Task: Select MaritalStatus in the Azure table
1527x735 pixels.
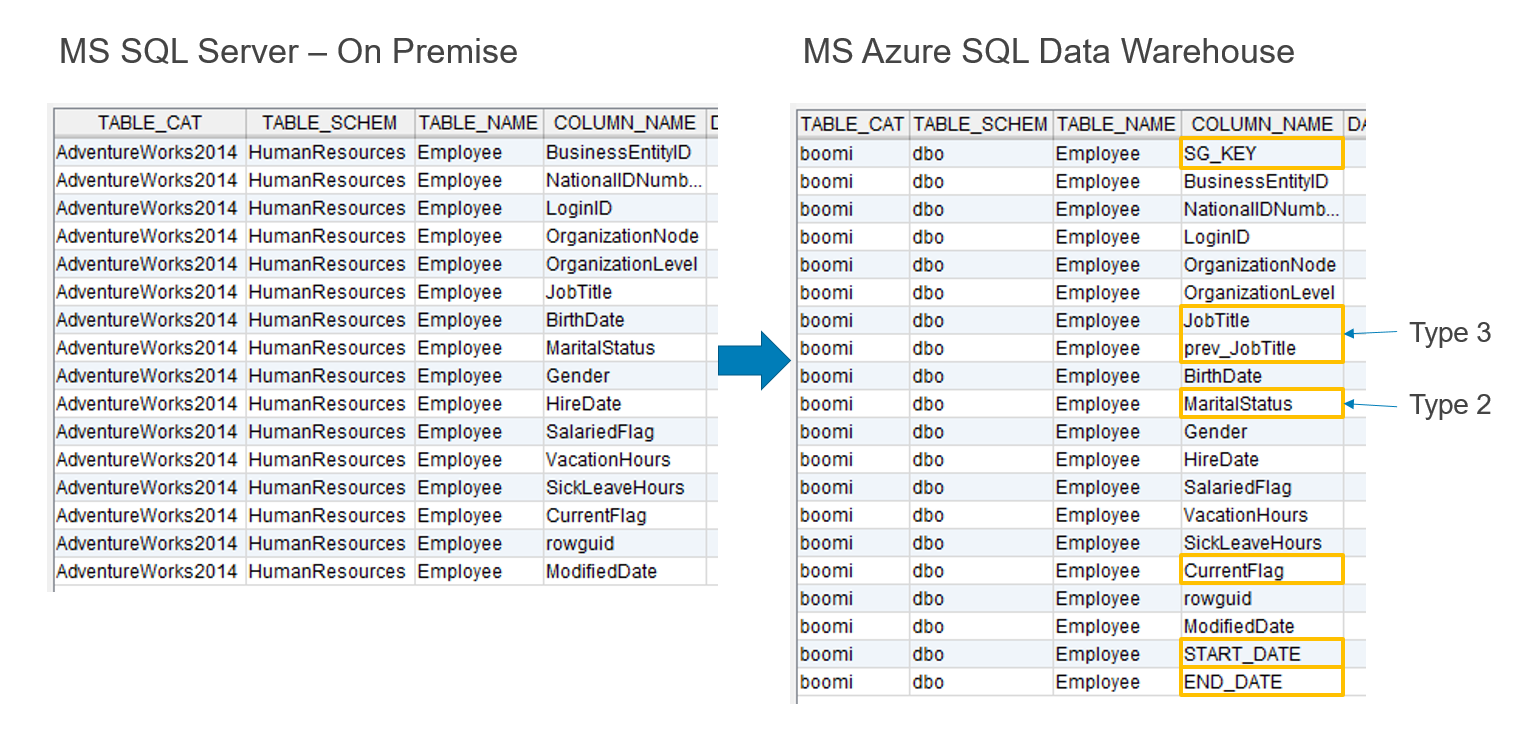Action: click(1261, 404)
